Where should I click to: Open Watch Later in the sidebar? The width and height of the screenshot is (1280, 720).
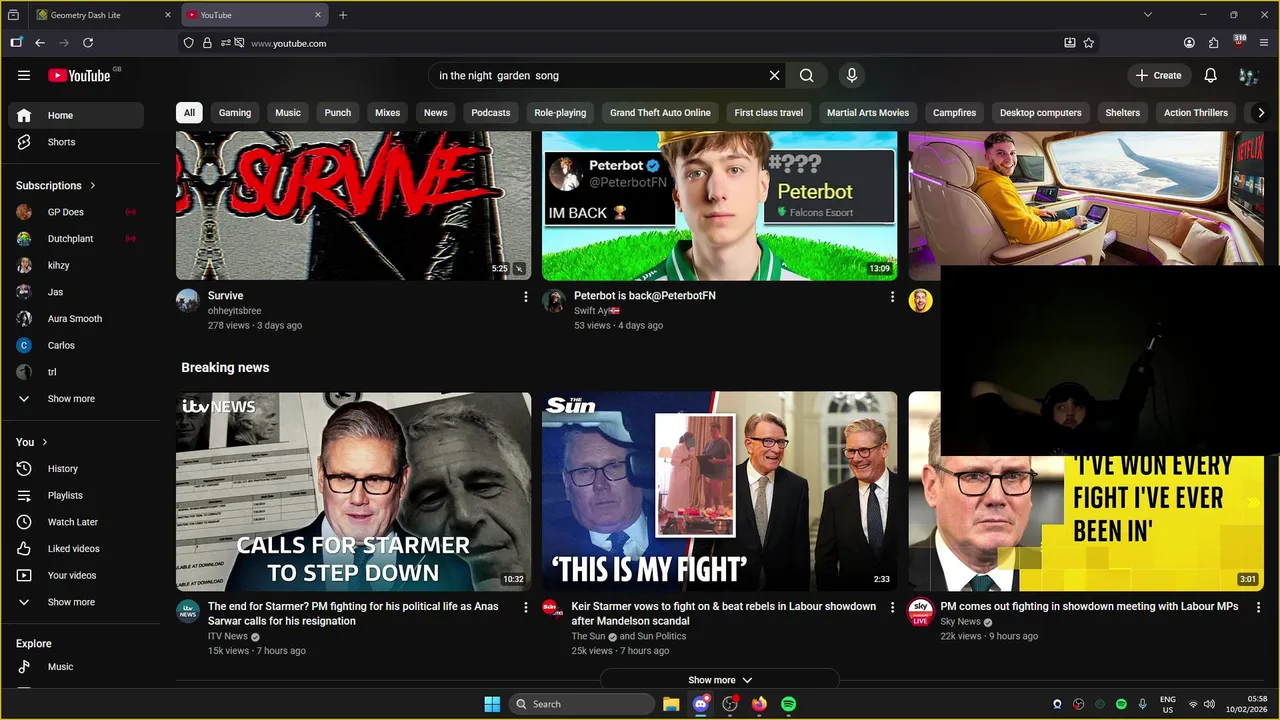click(76, 522)
